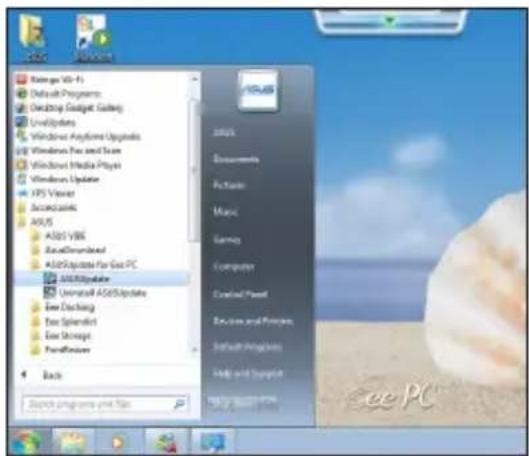529x456 pixels.
Task: Open Music from the right pane
Action: (x=225, y=212)
